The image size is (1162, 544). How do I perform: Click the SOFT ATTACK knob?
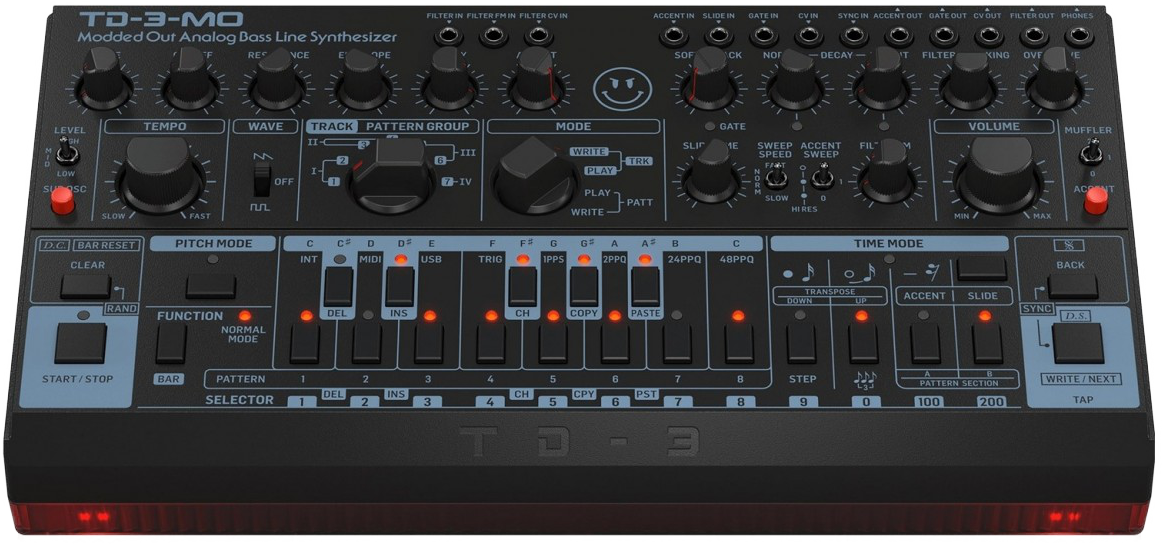point(709,79)
